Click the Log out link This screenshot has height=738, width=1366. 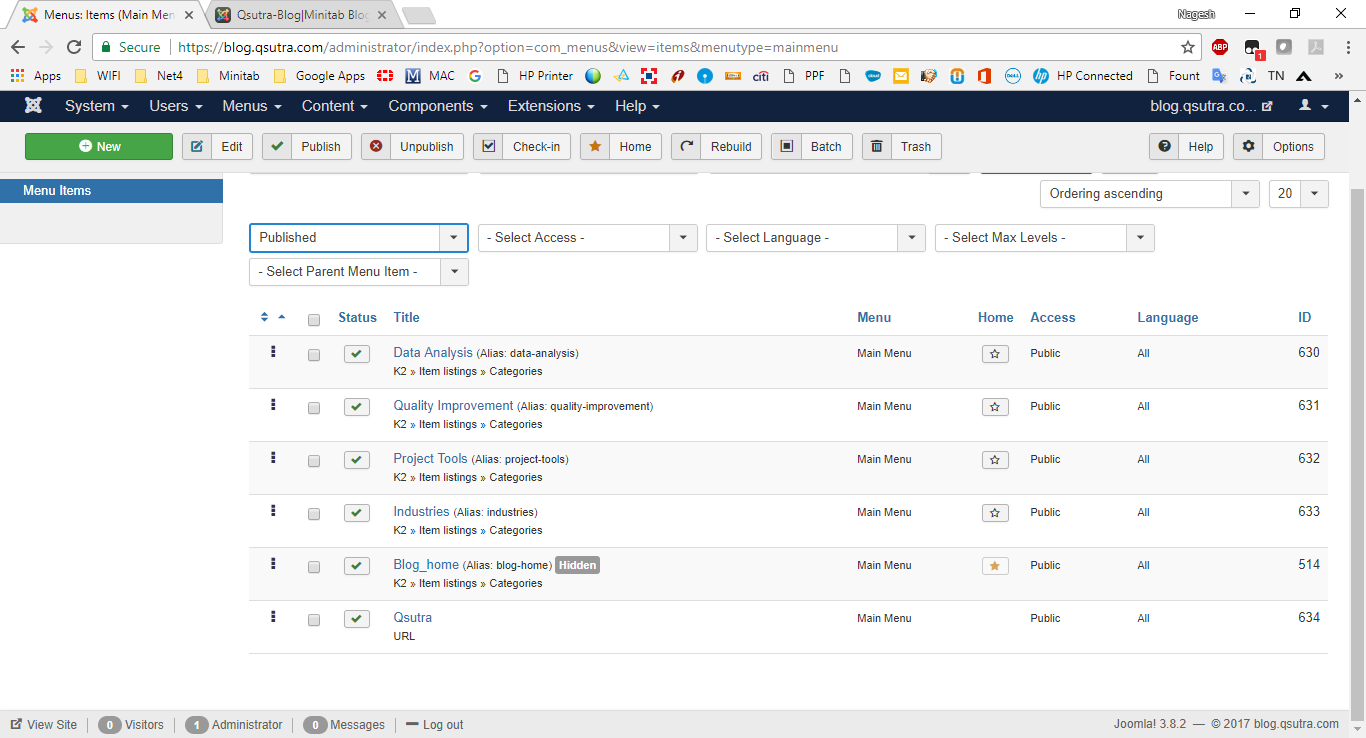(435, 725)
